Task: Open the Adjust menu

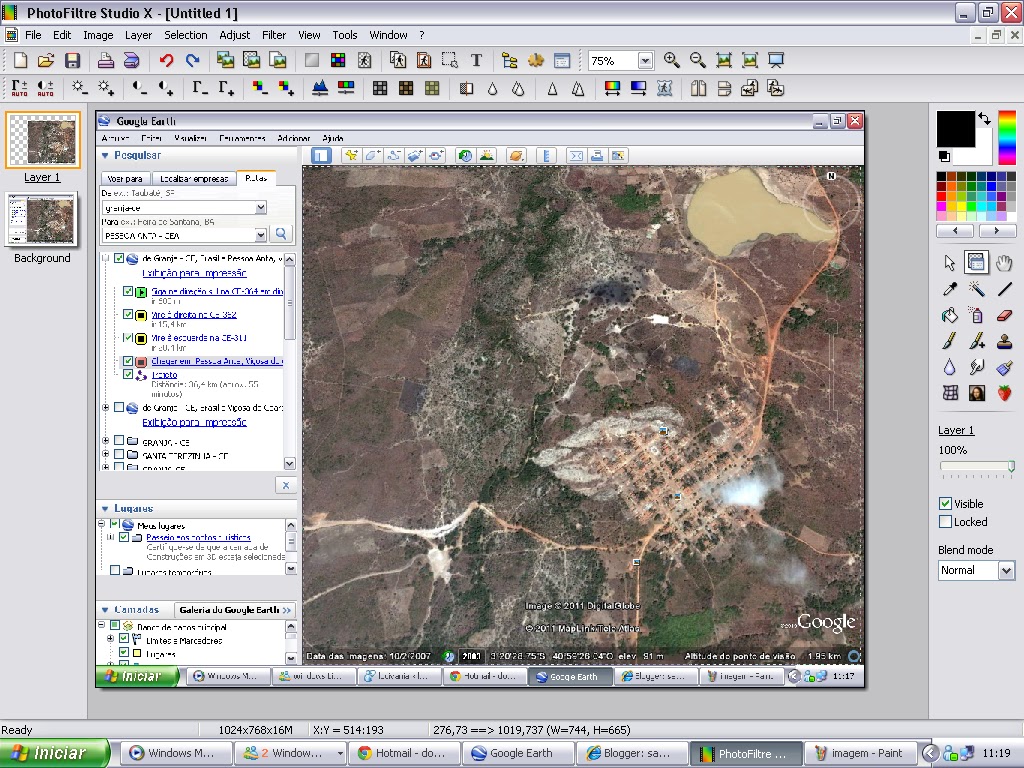Action: coord(234,35)
